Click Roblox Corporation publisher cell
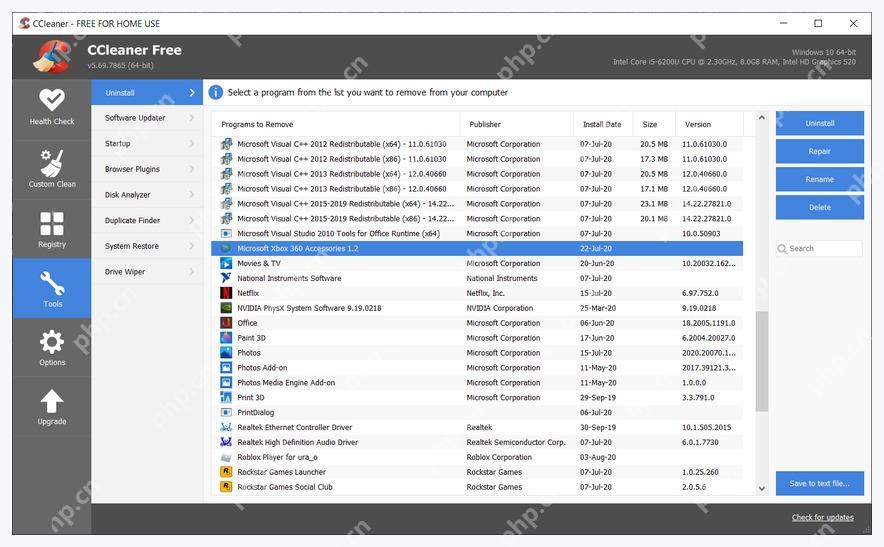This screenshot has width=884, height=547. tap(500, 457)
